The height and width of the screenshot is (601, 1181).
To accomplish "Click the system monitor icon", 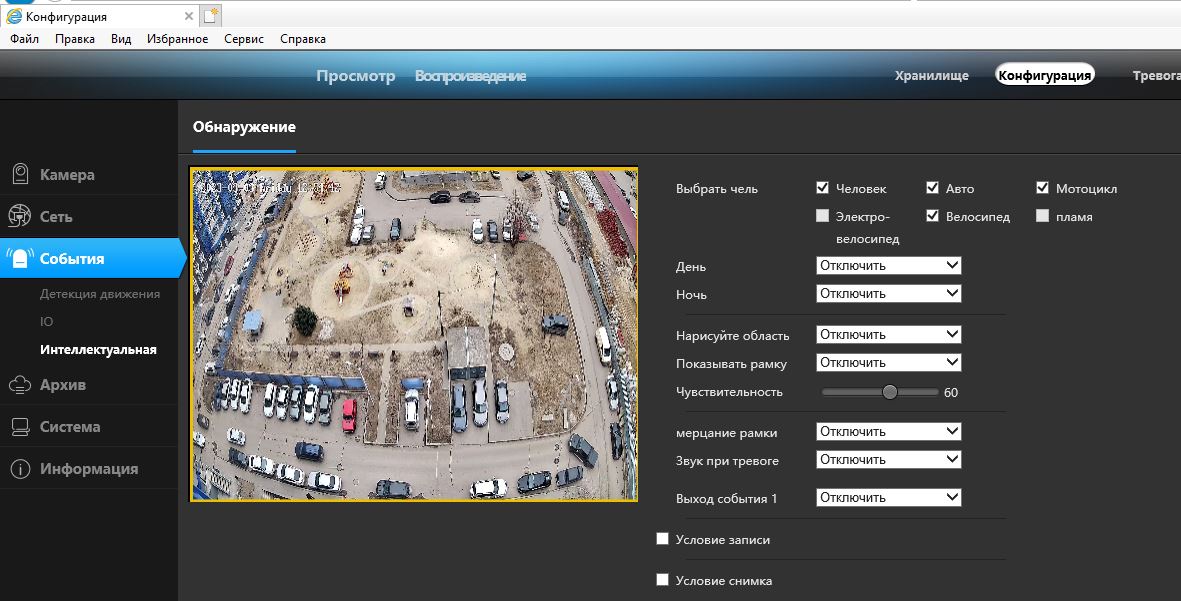I will tap(19, 427).
